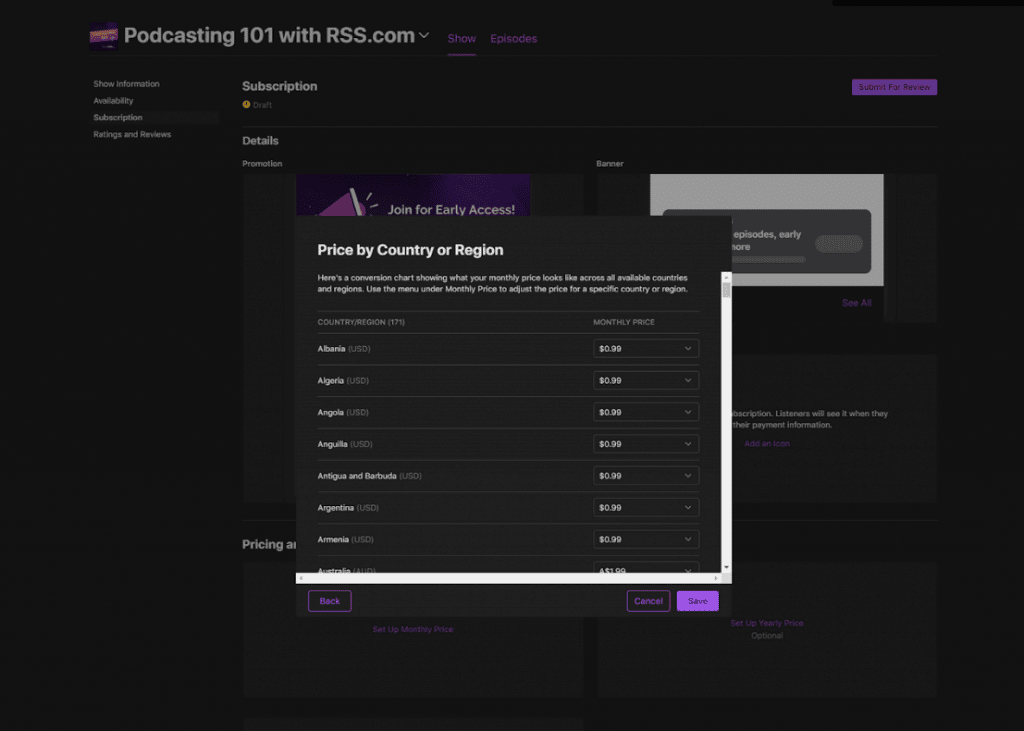Expand the show title dropdown chevron
This screenshot has height=731, width=1024.
424,35
